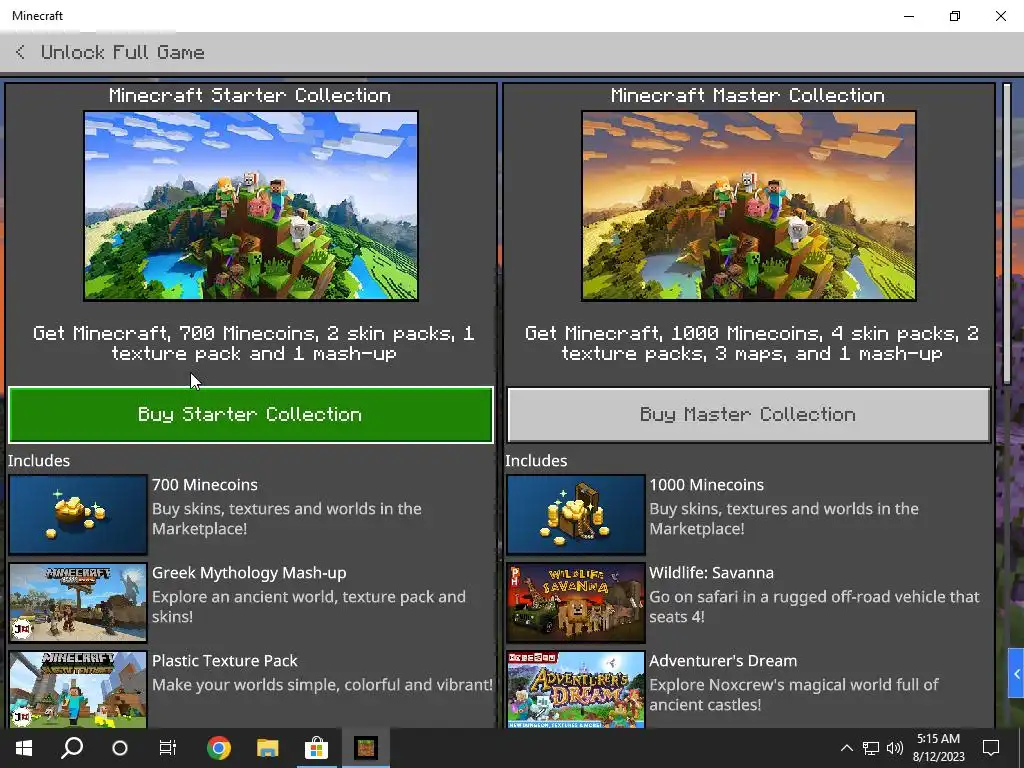Screen dimensions: 1024x768
Task: Show hidden system tray icons
Action: (x=846, y=748)
